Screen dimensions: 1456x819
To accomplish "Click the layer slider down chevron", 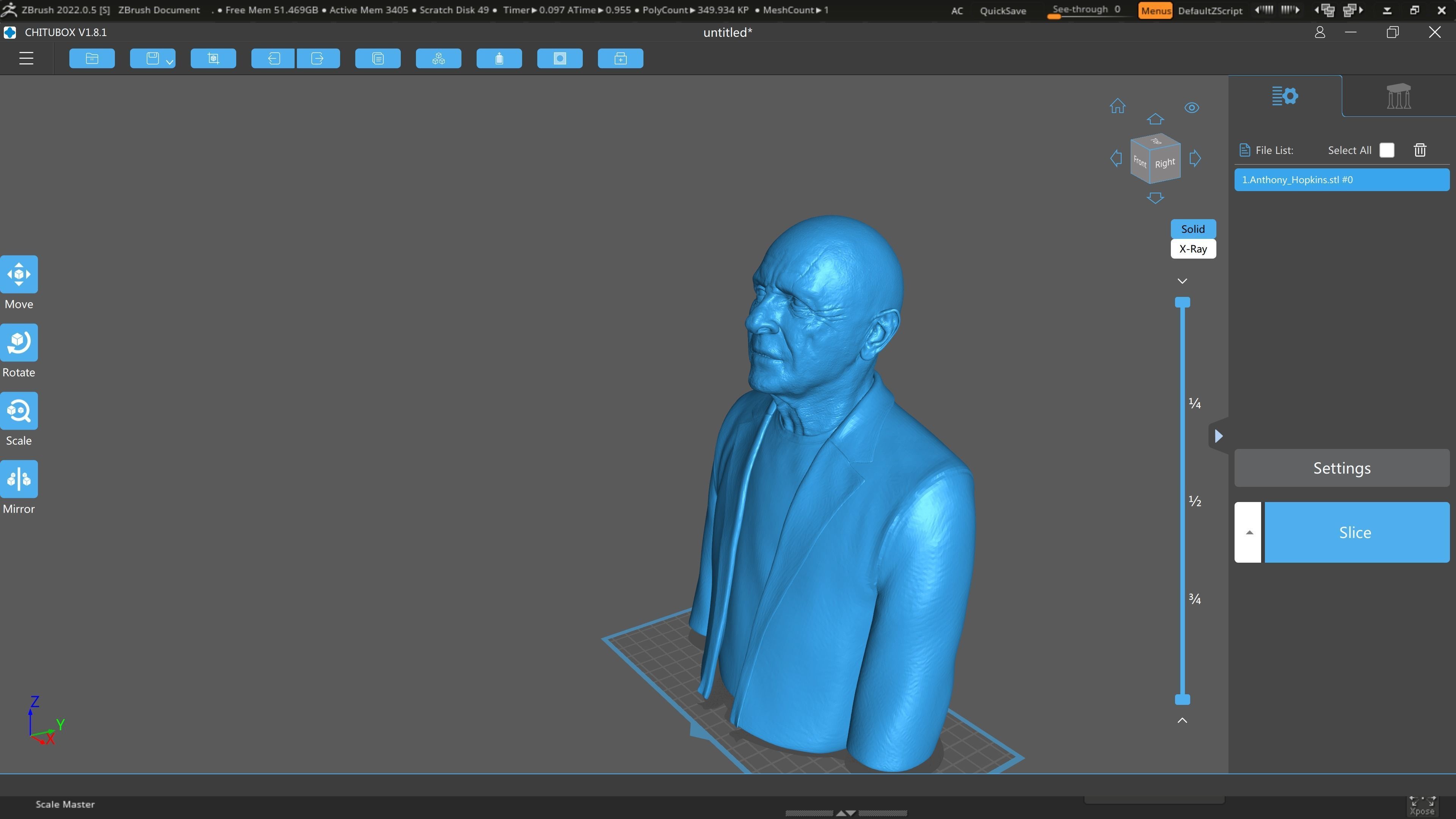I will point(1182,281).
